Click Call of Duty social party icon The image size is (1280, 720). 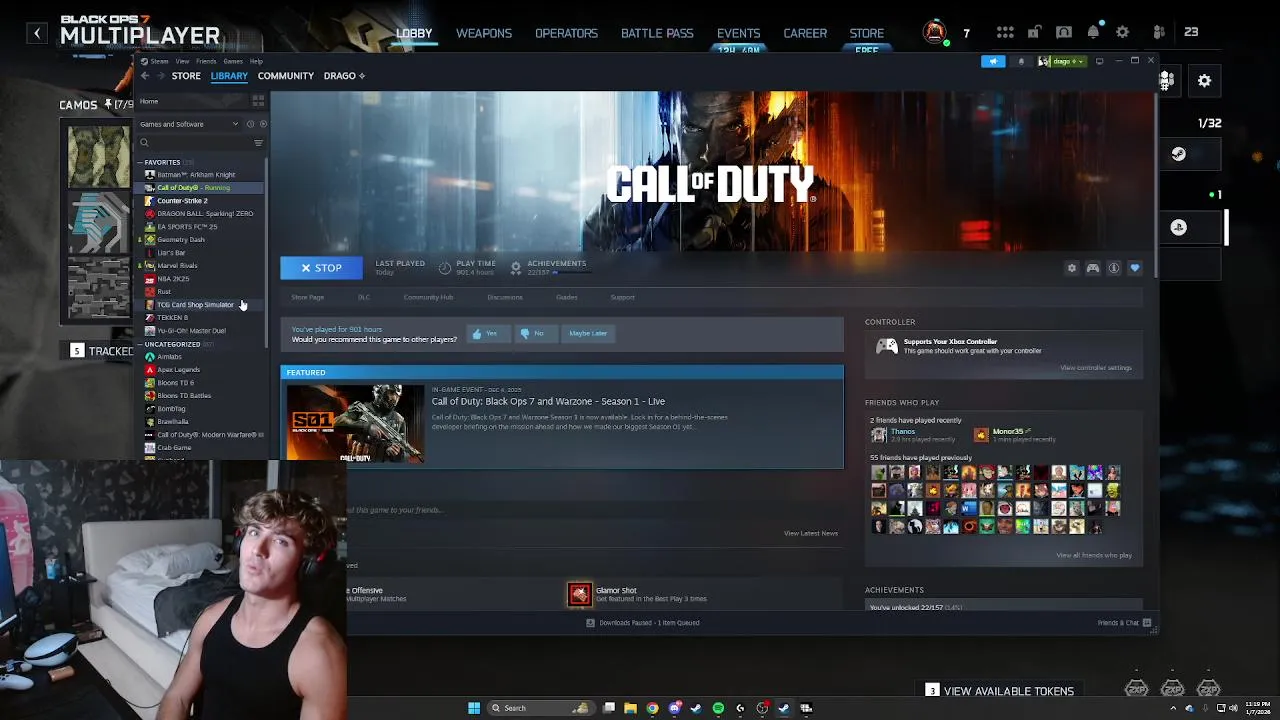click(1159, 32)
